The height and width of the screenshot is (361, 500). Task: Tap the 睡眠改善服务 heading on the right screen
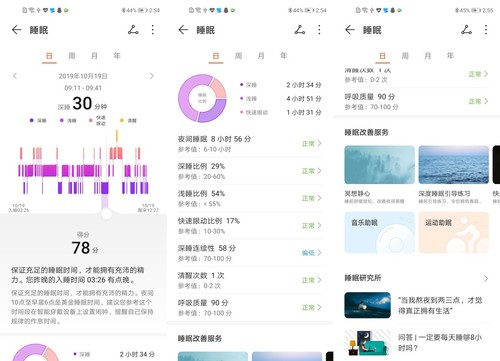point(366,132)
